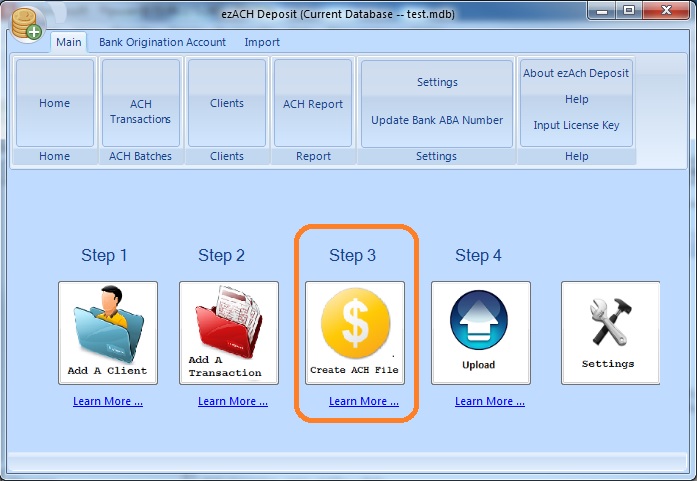Click the ezACH coin application logo
The width and height of the screenshot is (697, 481).
point(27,23)
